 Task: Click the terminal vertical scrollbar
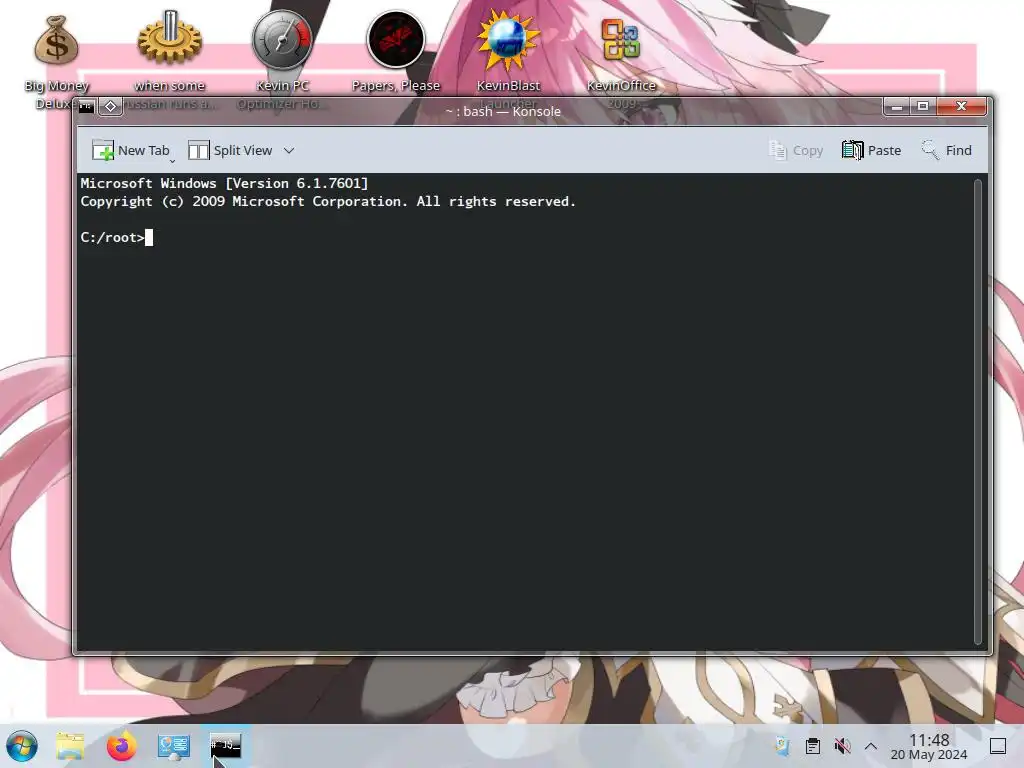[978, 411]
